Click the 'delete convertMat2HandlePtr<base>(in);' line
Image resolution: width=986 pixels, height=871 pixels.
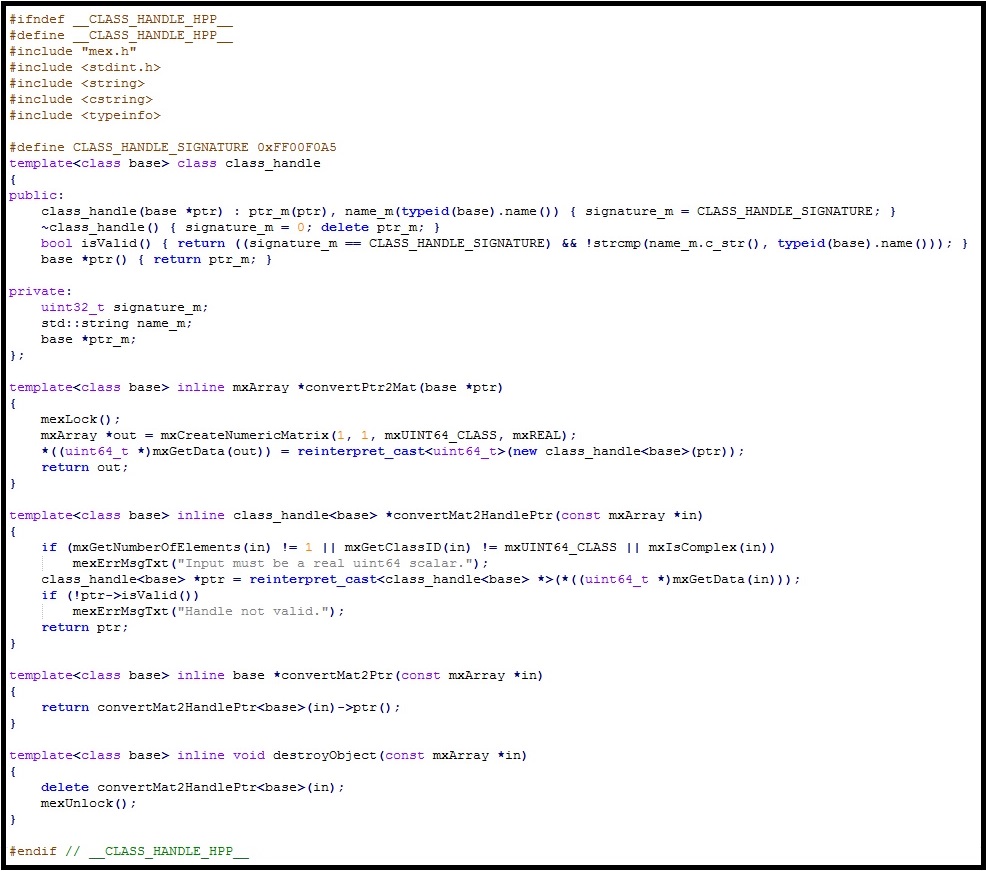tap(193, 787)
